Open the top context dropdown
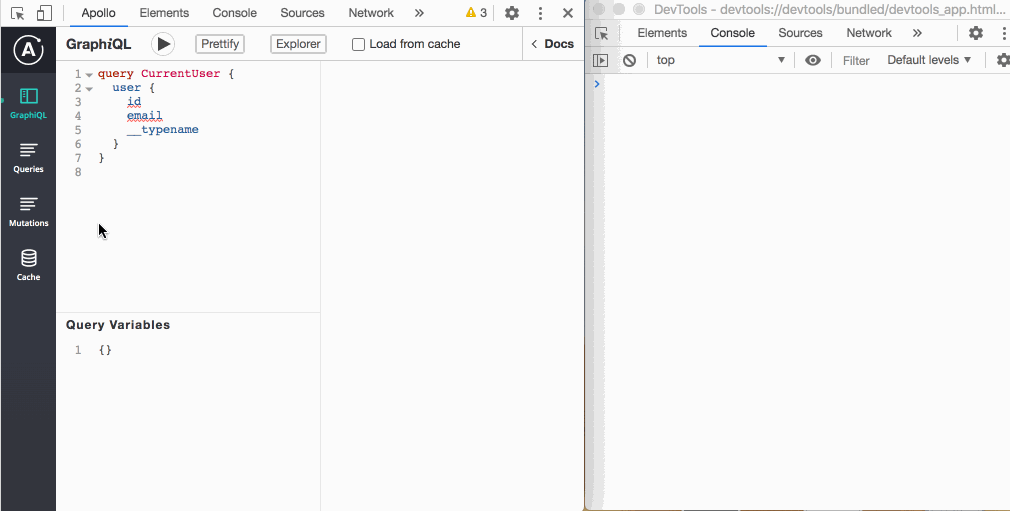The height and width of the screenshot is (511, 1010). 721,60
